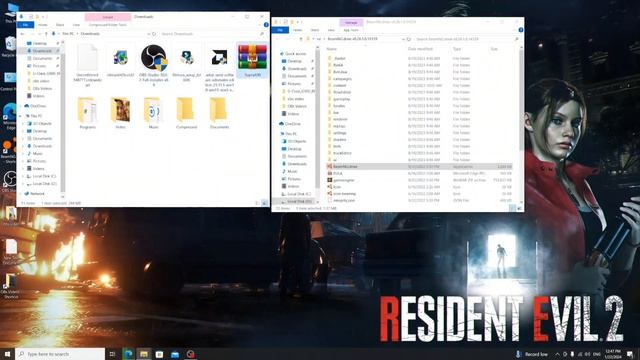
Task: Open Help in BeamNG.drive window ribbon
Action: click(x=521, y=30)
